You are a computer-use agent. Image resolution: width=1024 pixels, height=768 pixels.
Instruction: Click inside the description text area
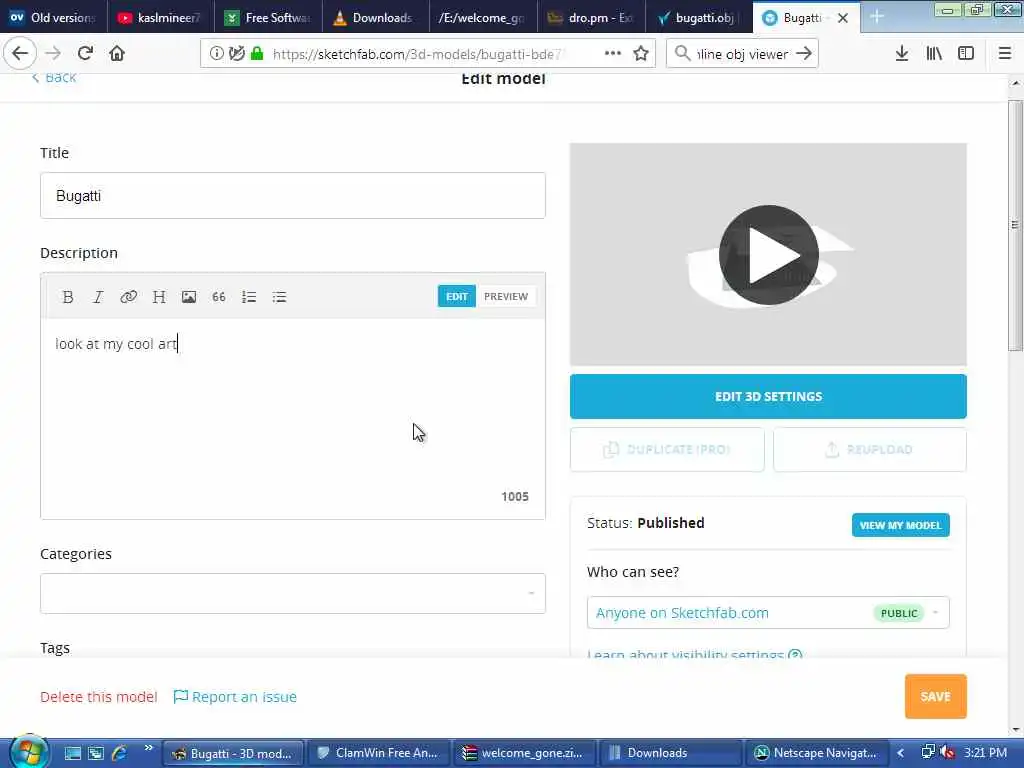(293, 418)
